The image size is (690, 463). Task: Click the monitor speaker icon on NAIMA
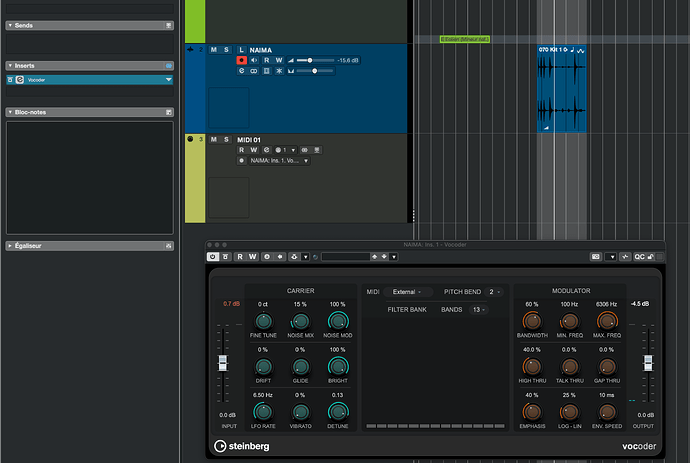click(x=253, y=61)
